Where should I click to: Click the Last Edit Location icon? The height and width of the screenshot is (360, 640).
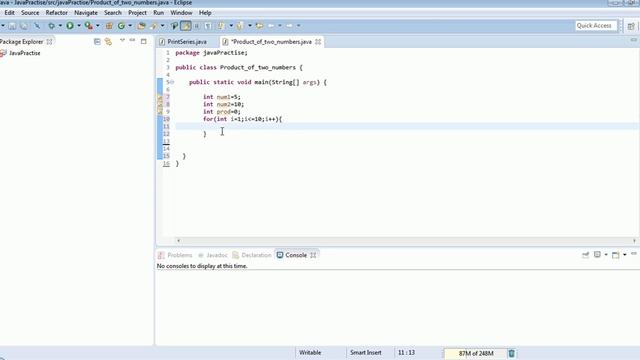tap(259, 26)
